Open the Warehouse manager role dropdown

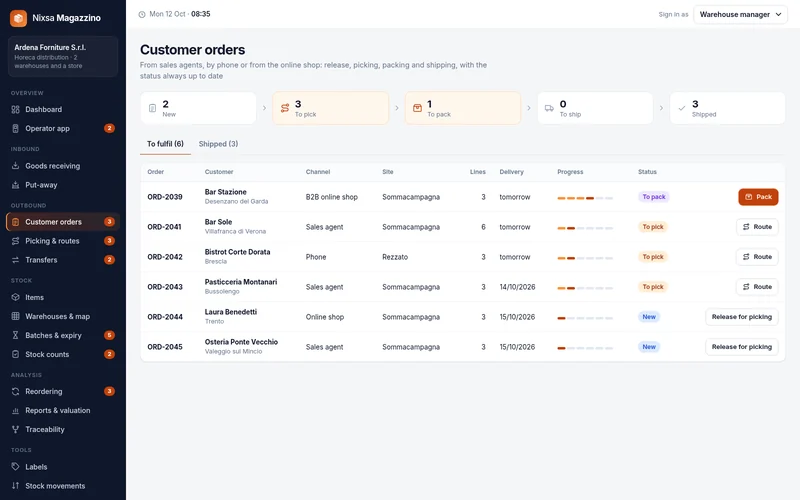[740, 14]
